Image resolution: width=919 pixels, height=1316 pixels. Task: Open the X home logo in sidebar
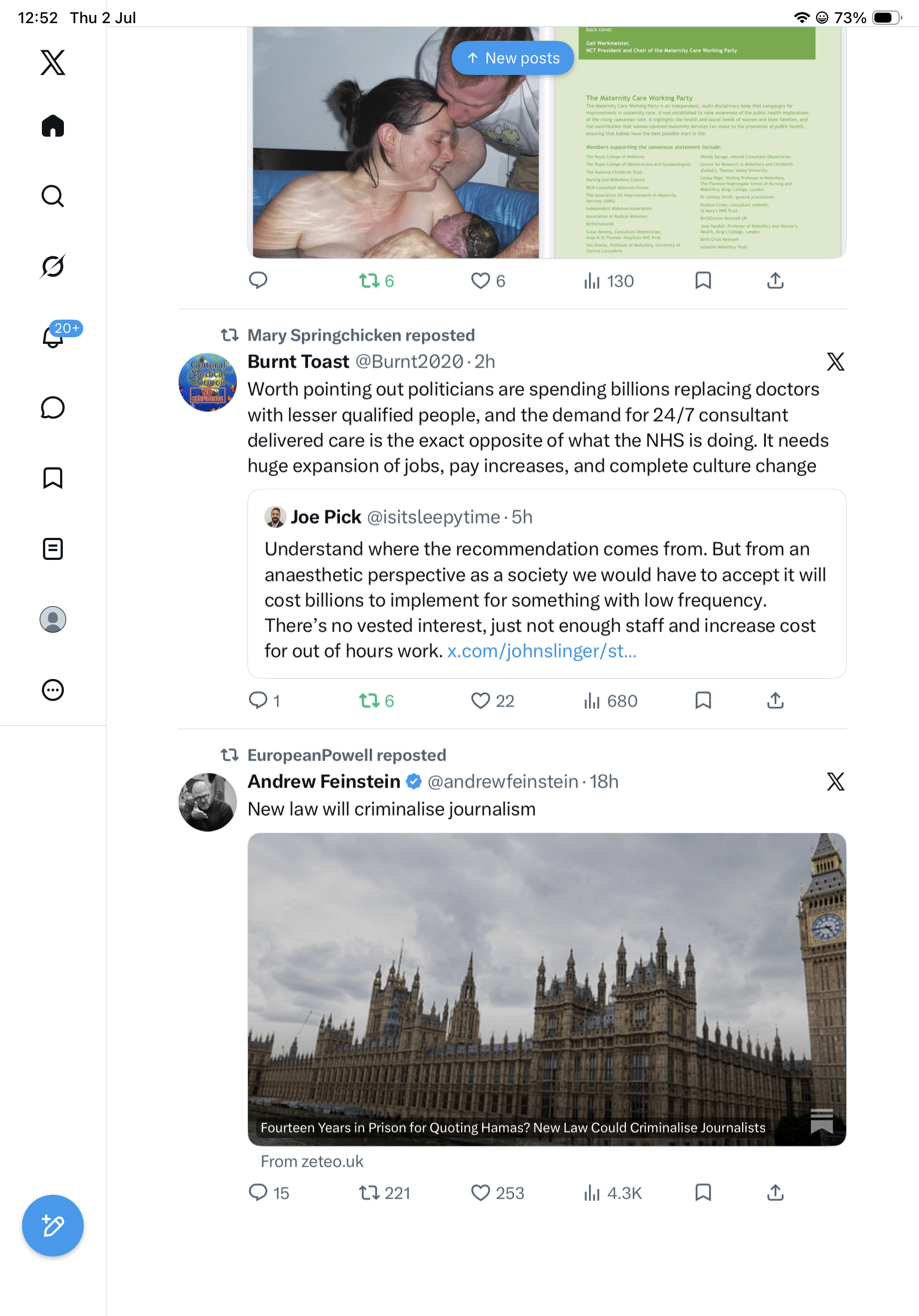(x=53, y=62)
